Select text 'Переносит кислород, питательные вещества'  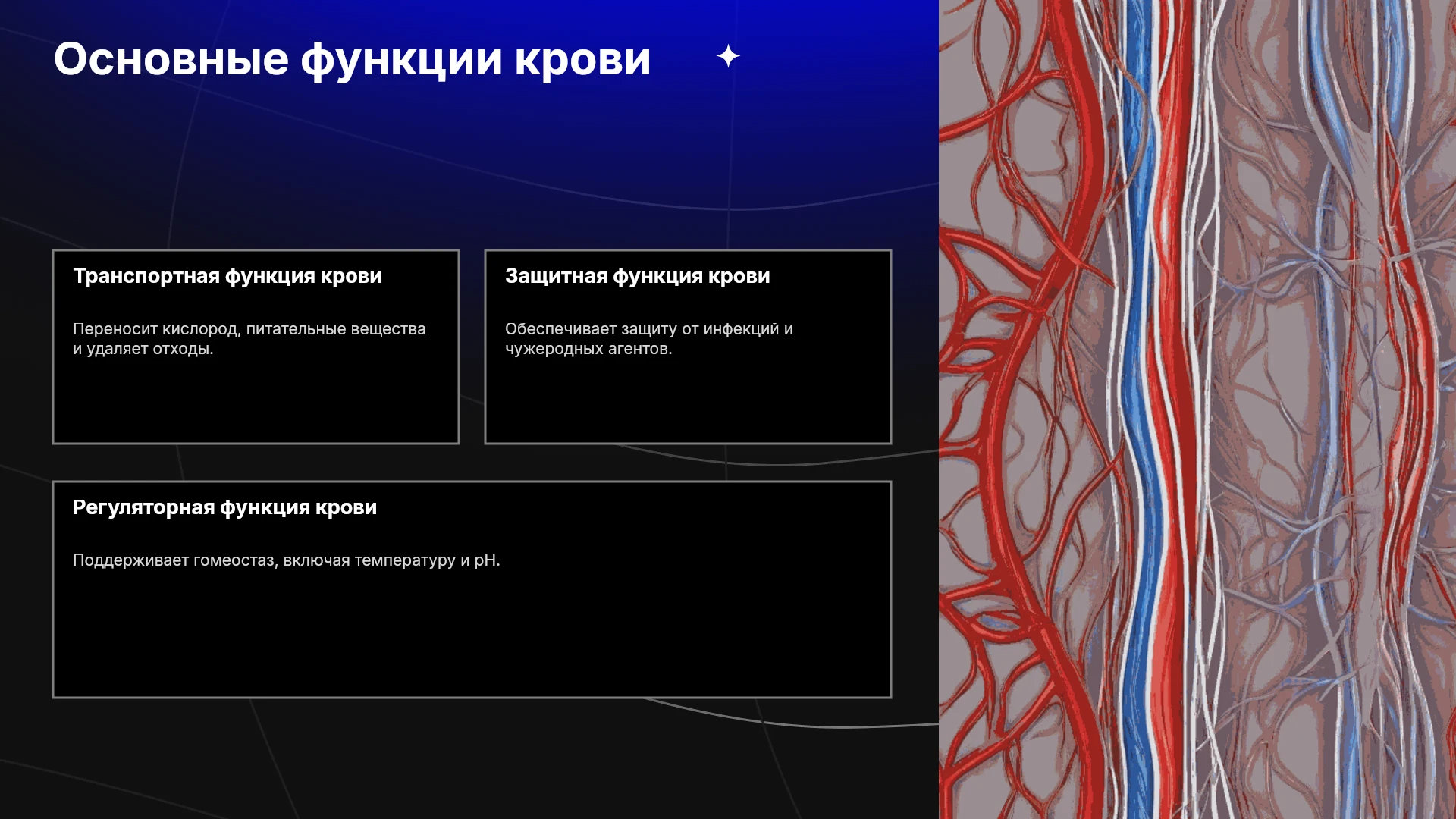(249, 329)
